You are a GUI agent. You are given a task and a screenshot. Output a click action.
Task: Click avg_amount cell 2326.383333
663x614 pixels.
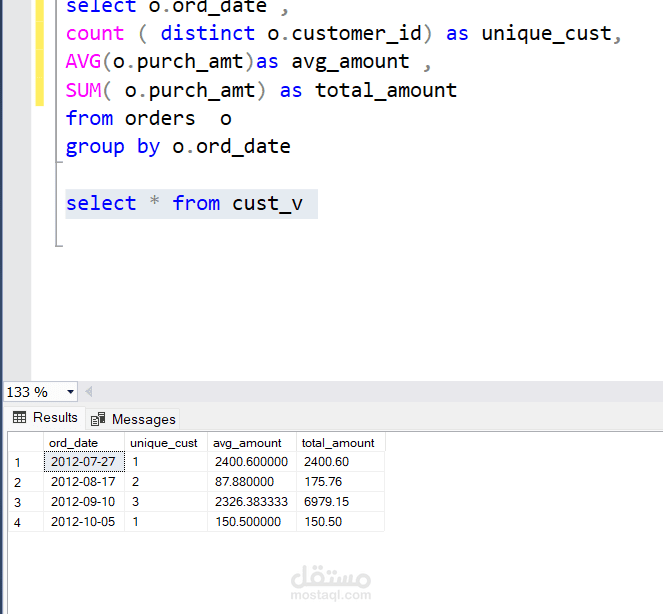(252, 502)
